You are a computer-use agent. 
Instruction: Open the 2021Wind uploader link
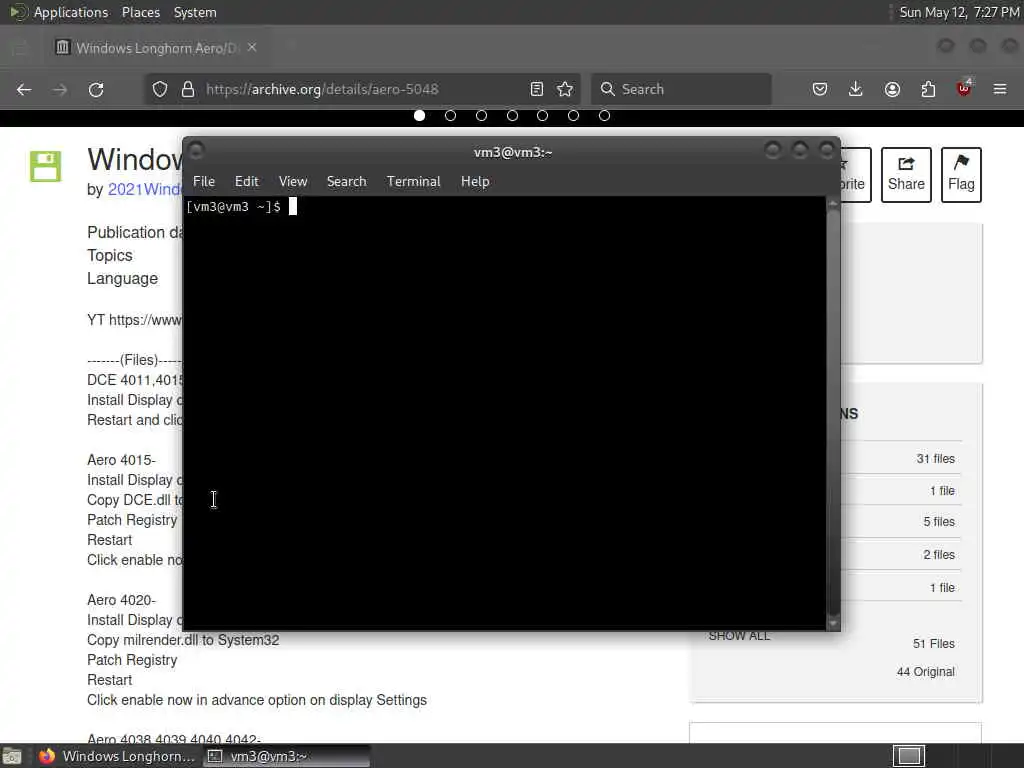(144, 189)
